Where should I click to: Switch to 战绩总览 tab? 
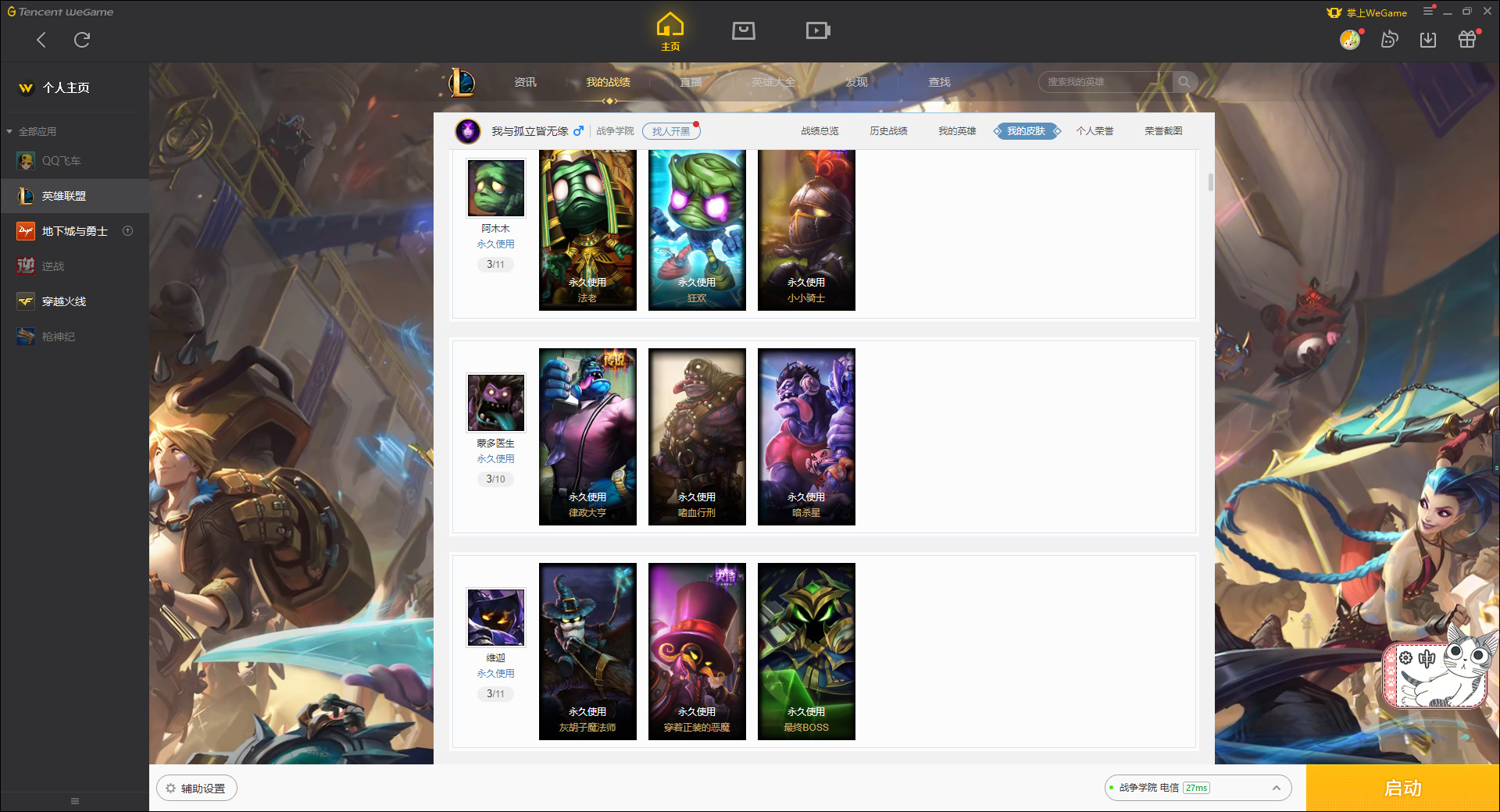pyautogui.click(x=820, y=131)
